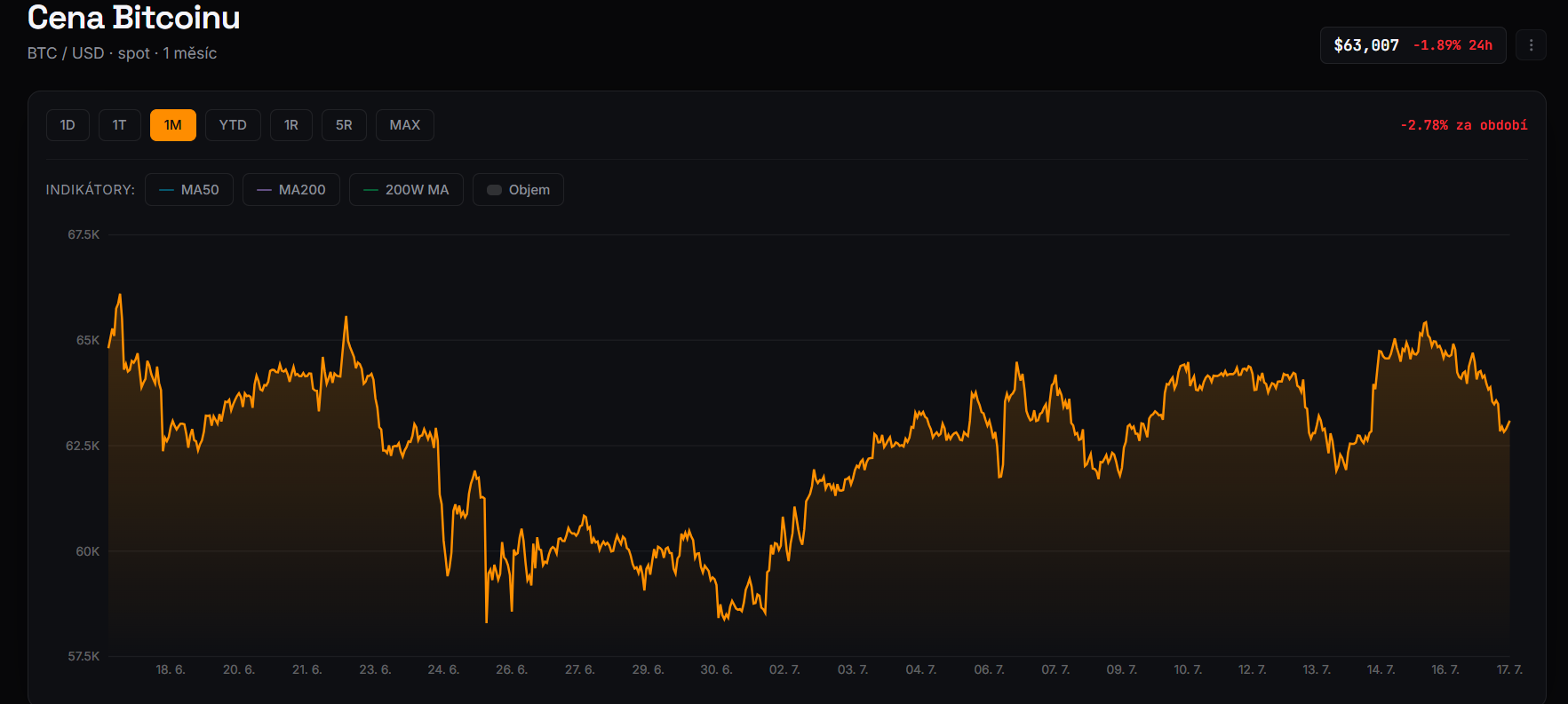Click the -2.78% za období label
Screen dimensions: 1568x704
pyautogui.click(x=1464, y=125)
